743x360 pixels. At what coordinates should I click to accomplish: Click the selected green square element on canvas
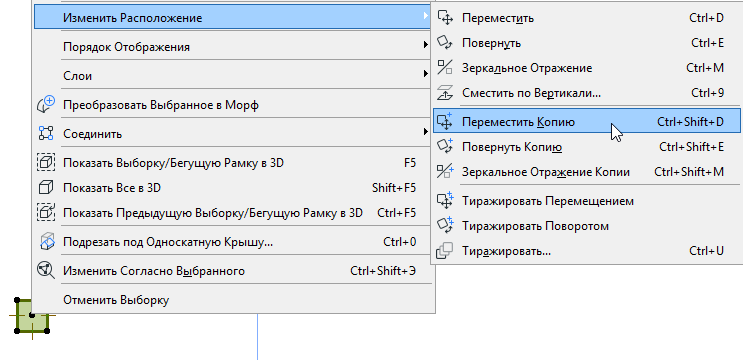click(32, 316)
